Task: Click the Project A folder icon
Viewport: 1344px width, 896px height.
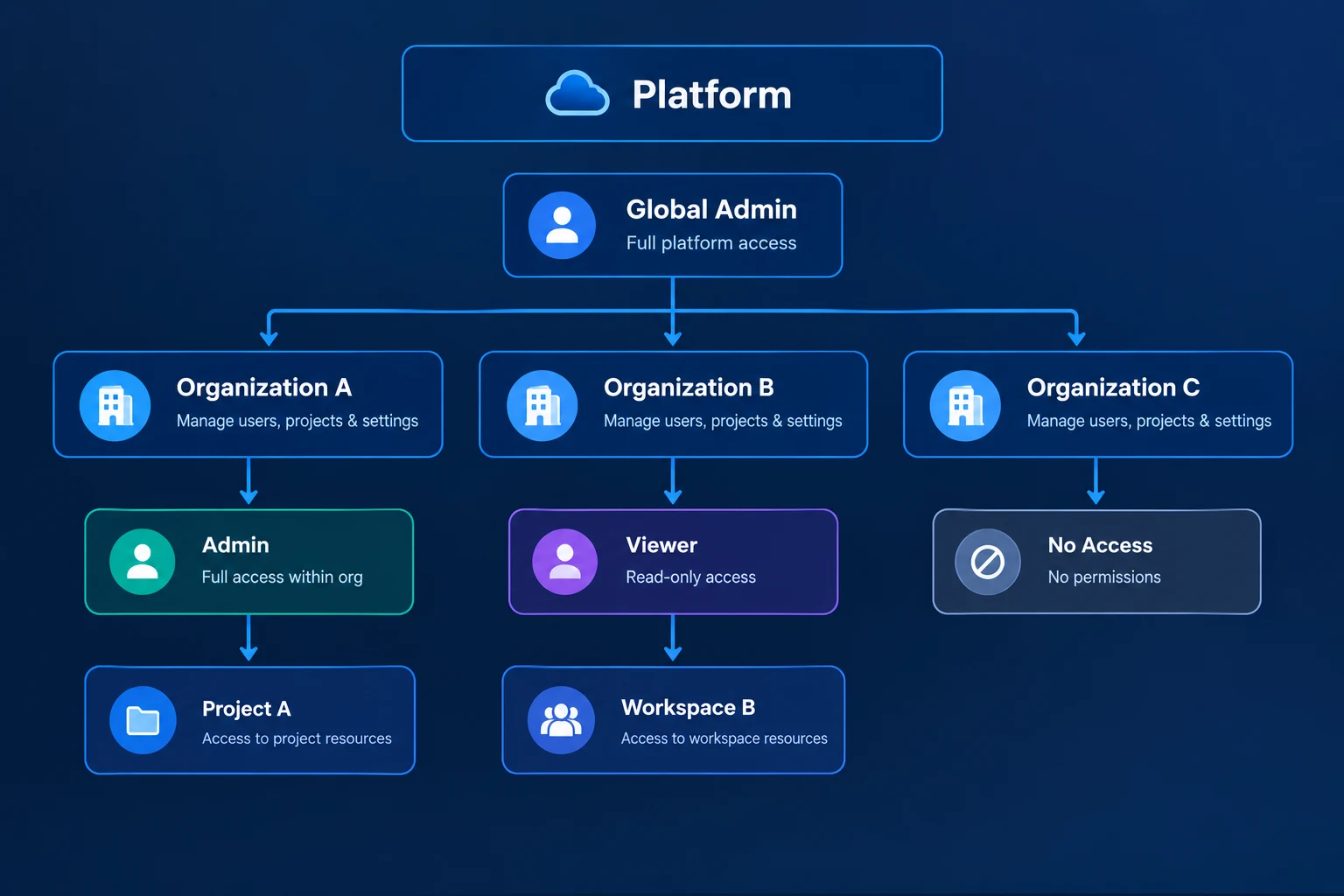Action: pos(143,720)
